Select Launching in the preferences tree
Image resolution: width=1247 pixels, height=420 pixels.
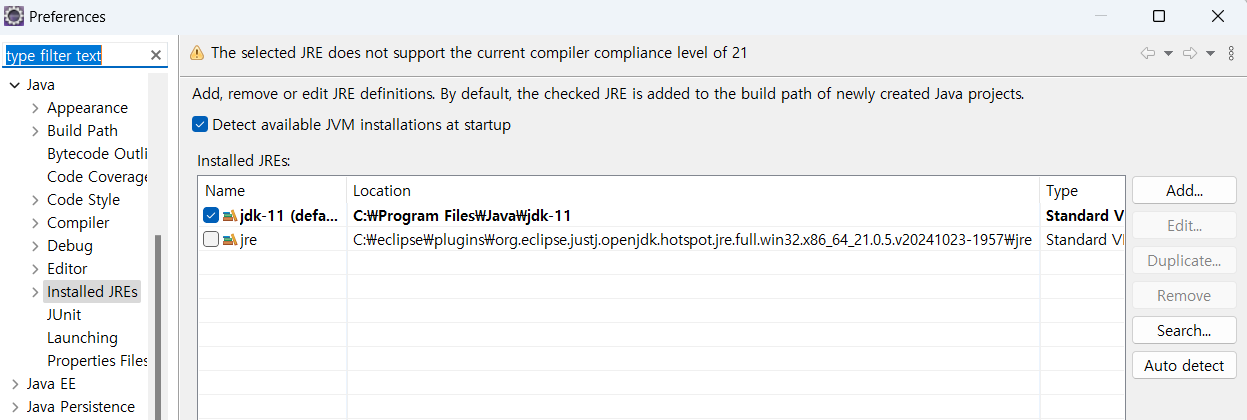pos(82,338)
